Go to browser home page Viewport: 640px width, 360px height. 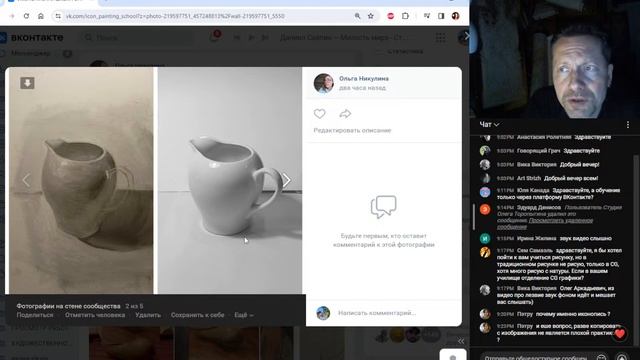click(41, 16)
